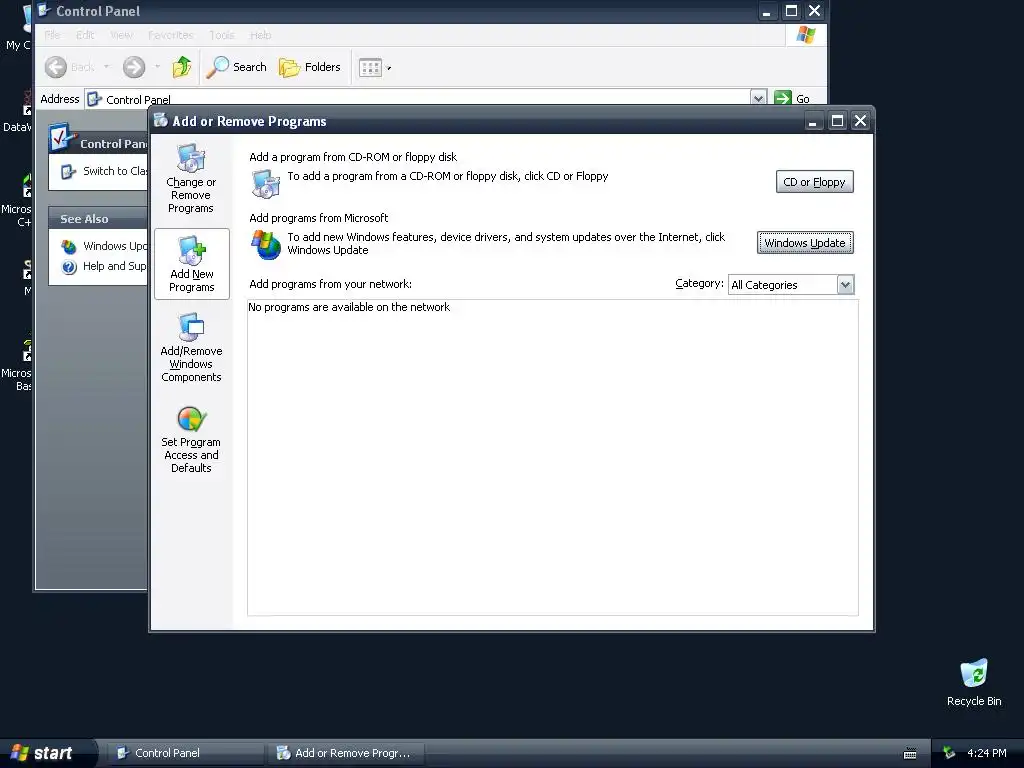The image size is (1024, 768).
Task: Click the Windows Update globe icon in dialog
Action: tap(266, 245)
